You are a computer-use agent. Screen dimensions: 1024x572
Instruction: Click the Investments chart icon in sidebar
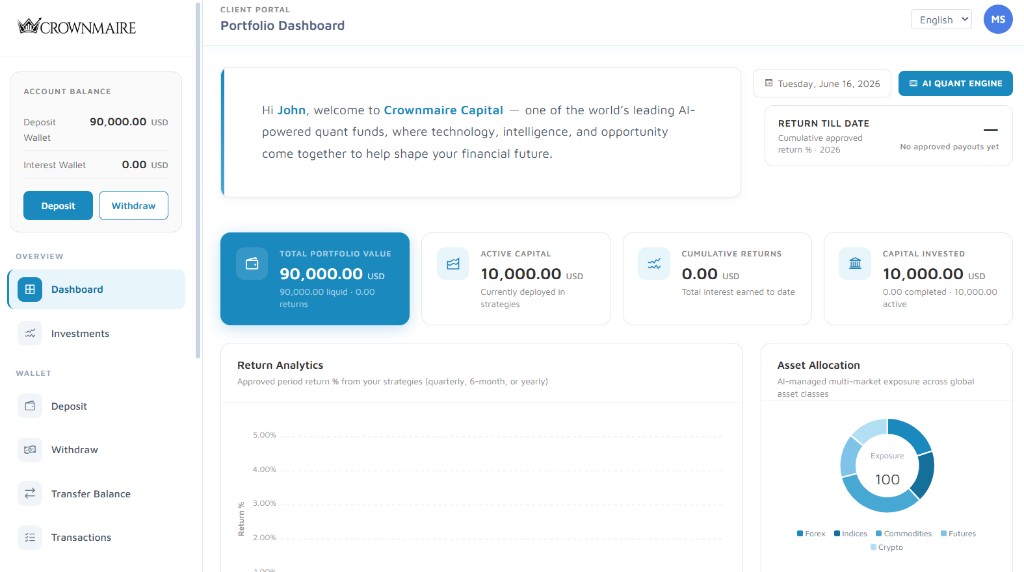click(x=30, y=333)
